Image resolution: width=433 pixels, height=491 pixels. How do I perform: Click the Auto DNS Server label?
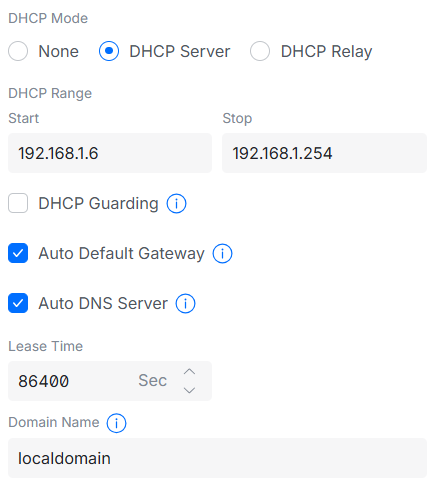(103, 303)
